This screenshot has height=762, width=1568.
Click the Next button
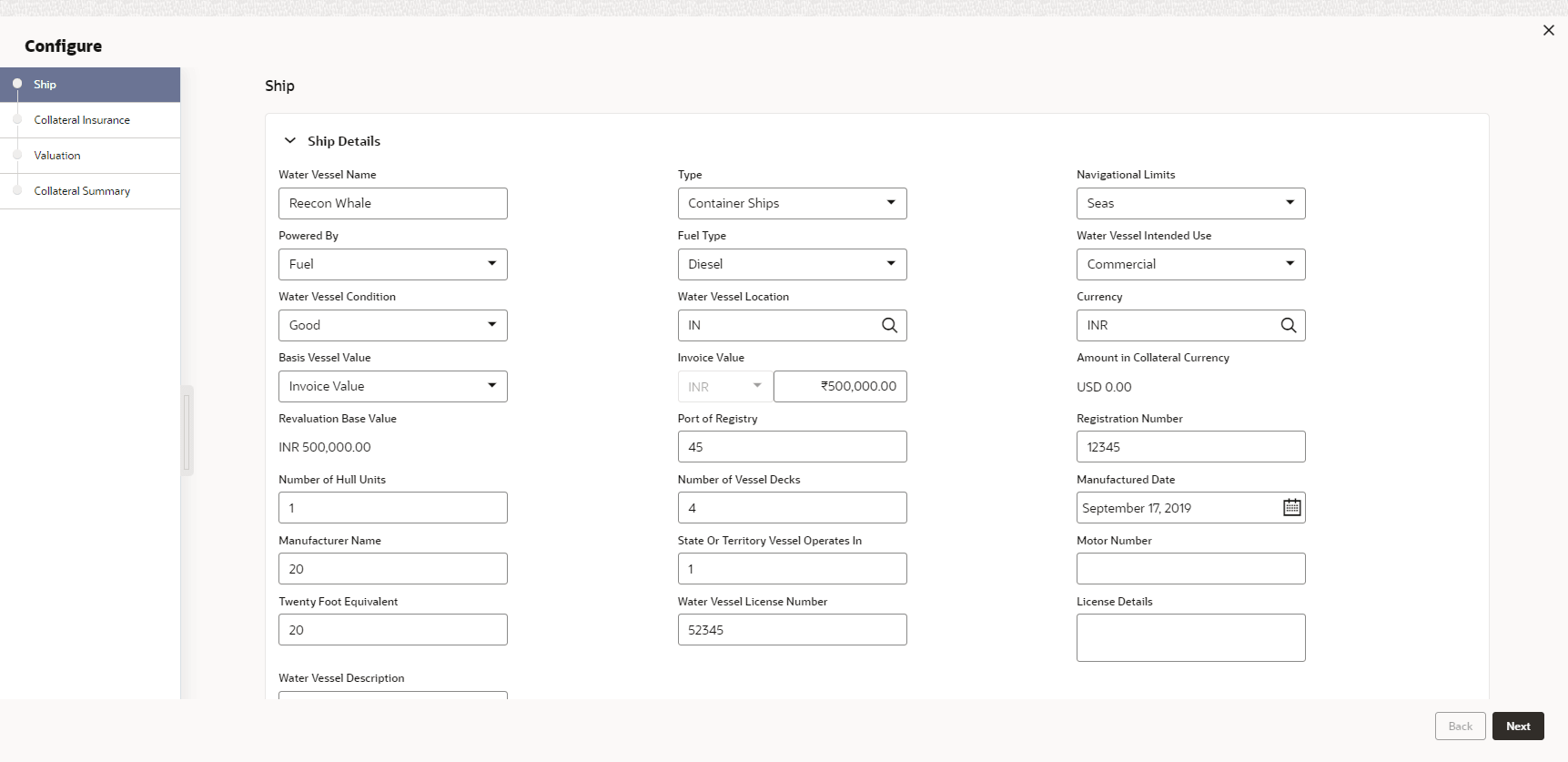click(1517, 726)
